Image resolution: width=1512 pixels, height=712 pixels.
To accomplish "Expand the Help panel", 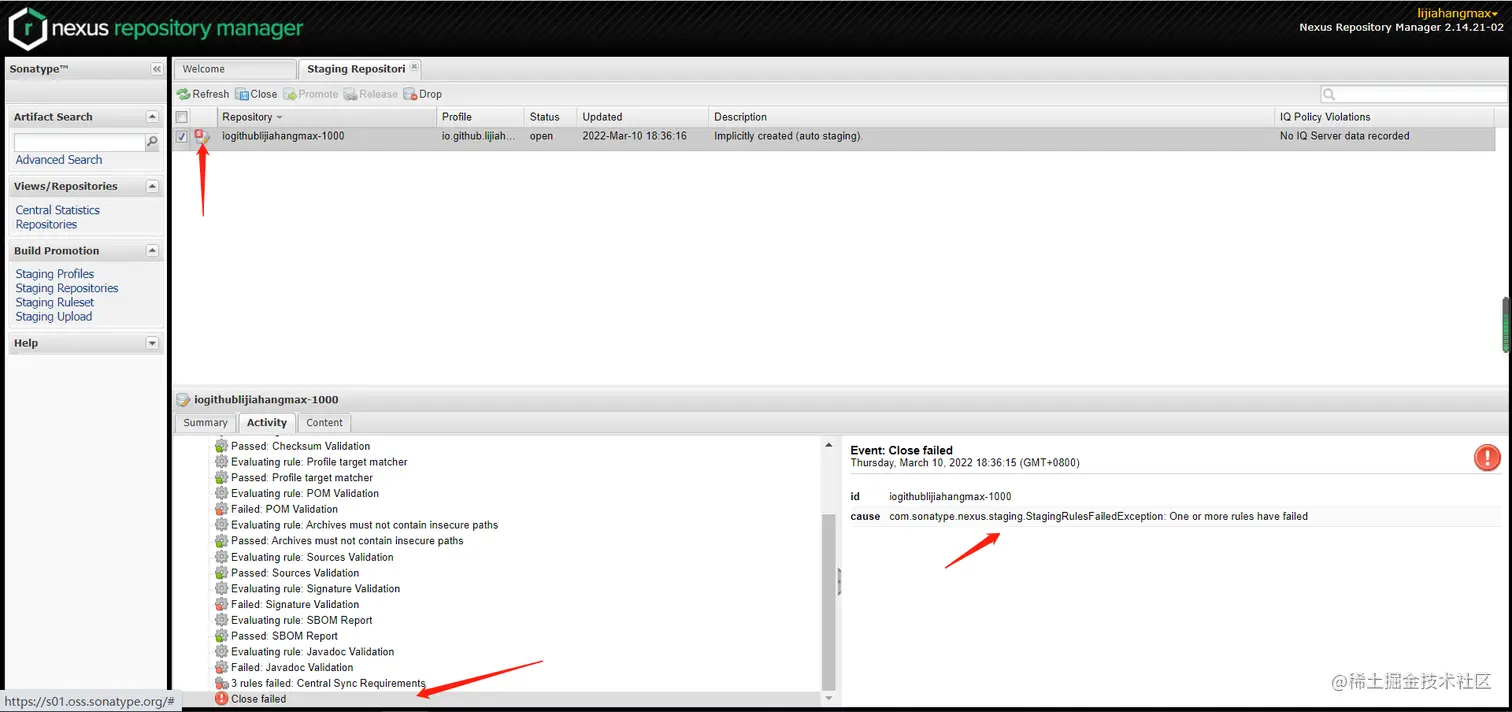I will click(152, 343).
